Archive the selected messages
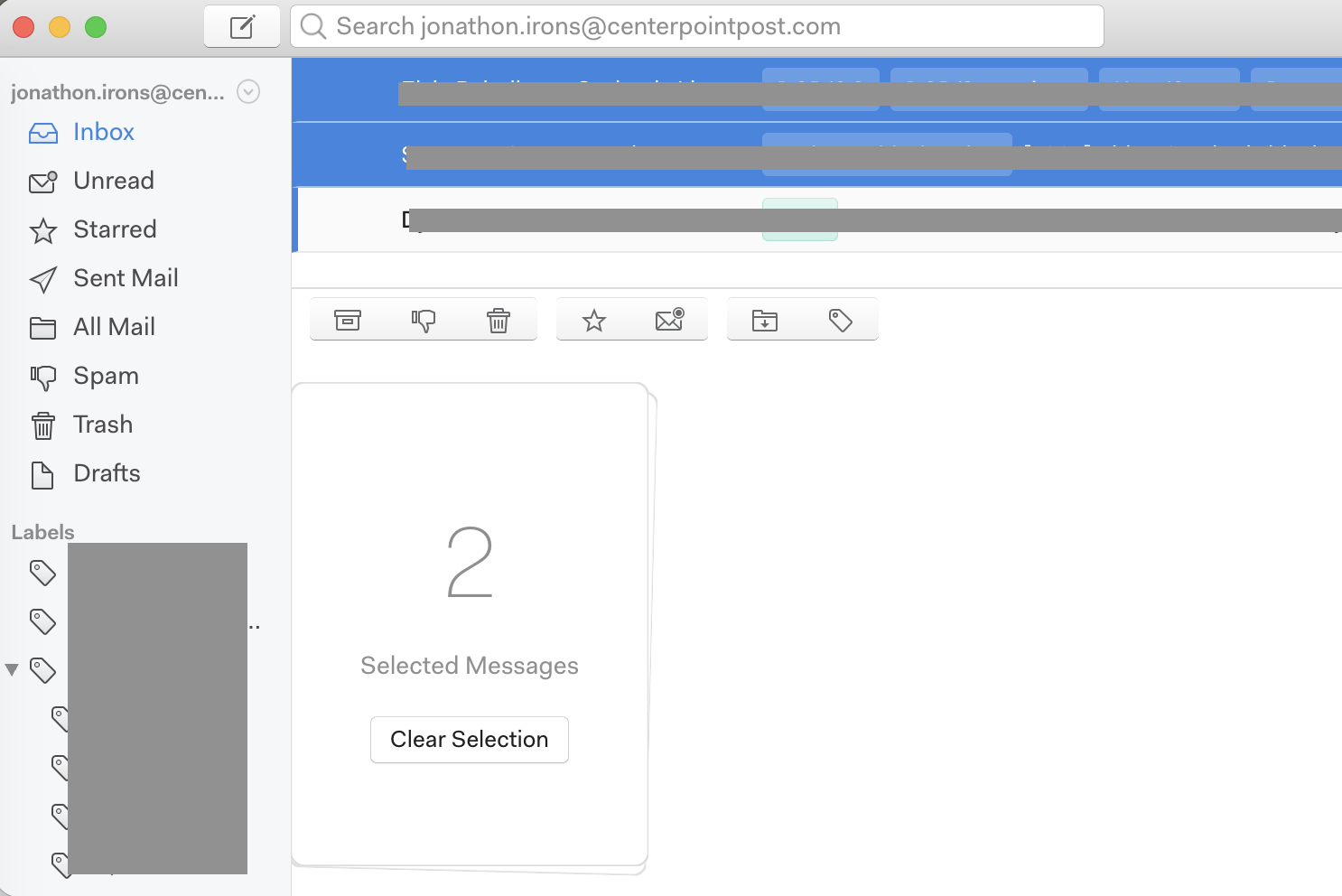The image size is (1342, 896). (348, 320)
